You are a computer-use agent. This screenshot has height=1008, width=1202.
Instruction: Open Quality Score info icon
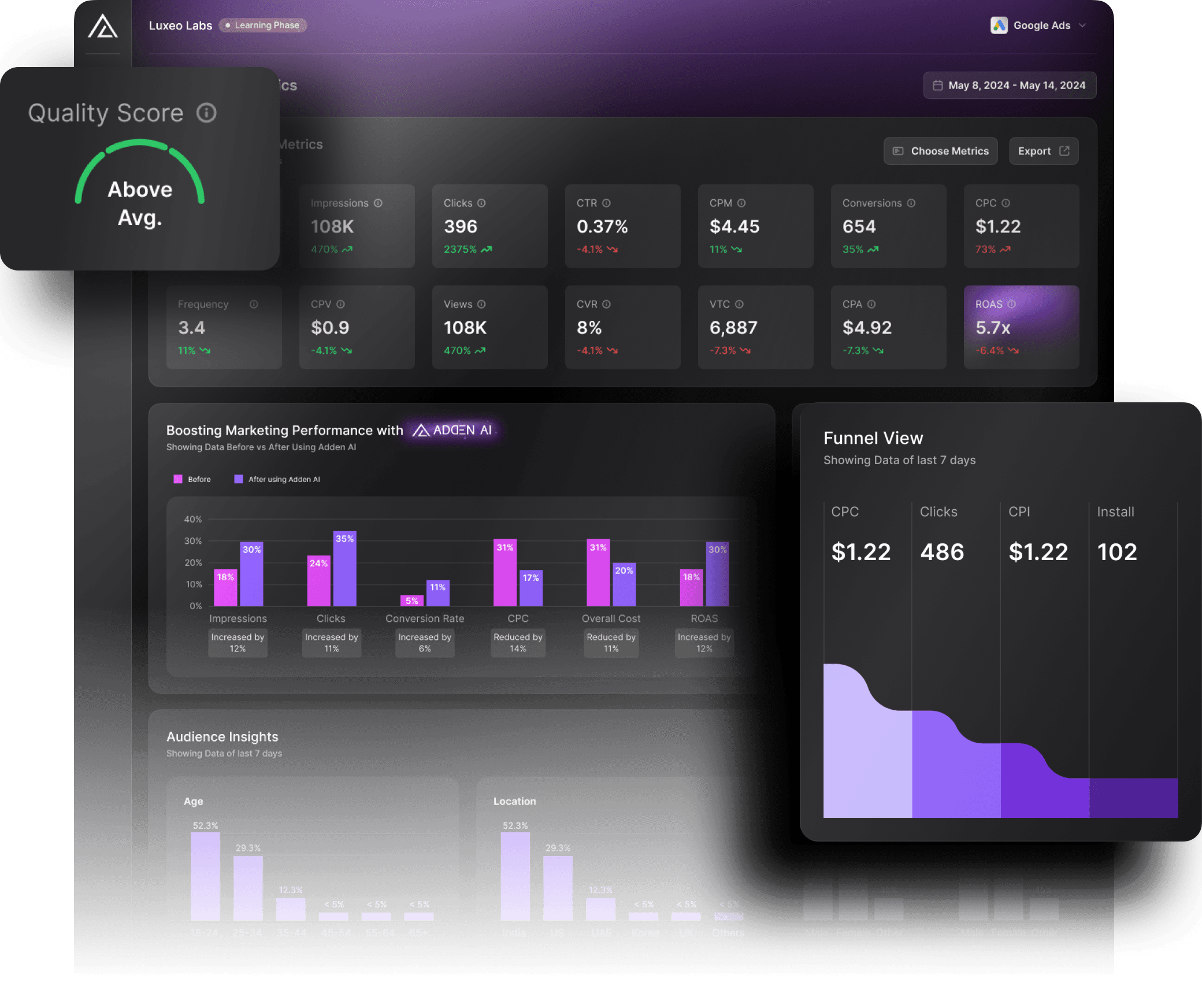[206, 113]
